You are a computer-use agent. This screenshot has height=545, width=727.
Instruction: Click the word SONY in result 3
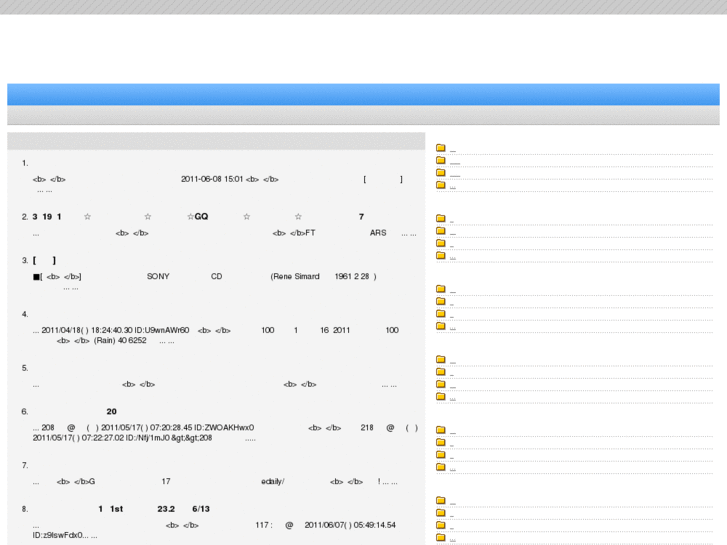click(158, 276)
